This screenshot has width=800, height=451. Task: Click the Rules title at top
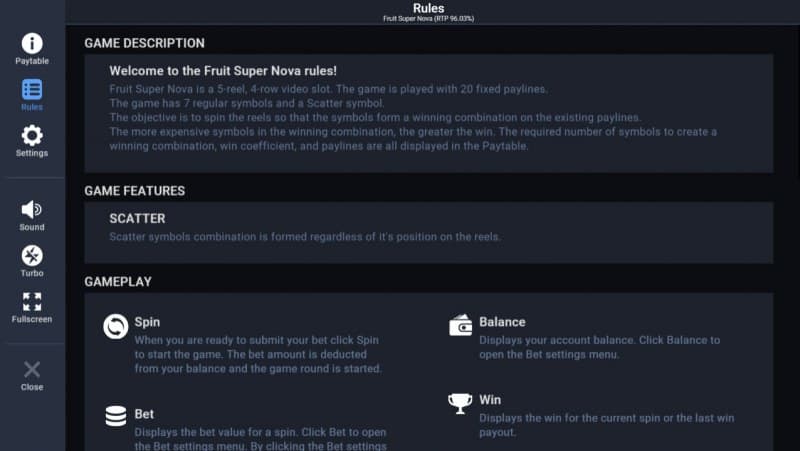tap(429, 8)
